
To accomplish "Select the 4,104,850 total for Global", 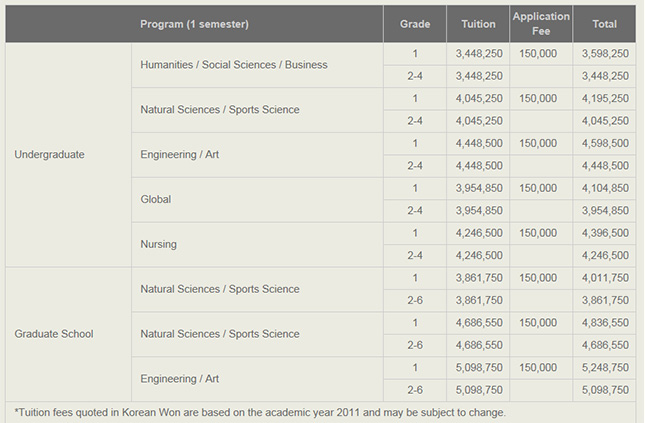I will 604,188.
